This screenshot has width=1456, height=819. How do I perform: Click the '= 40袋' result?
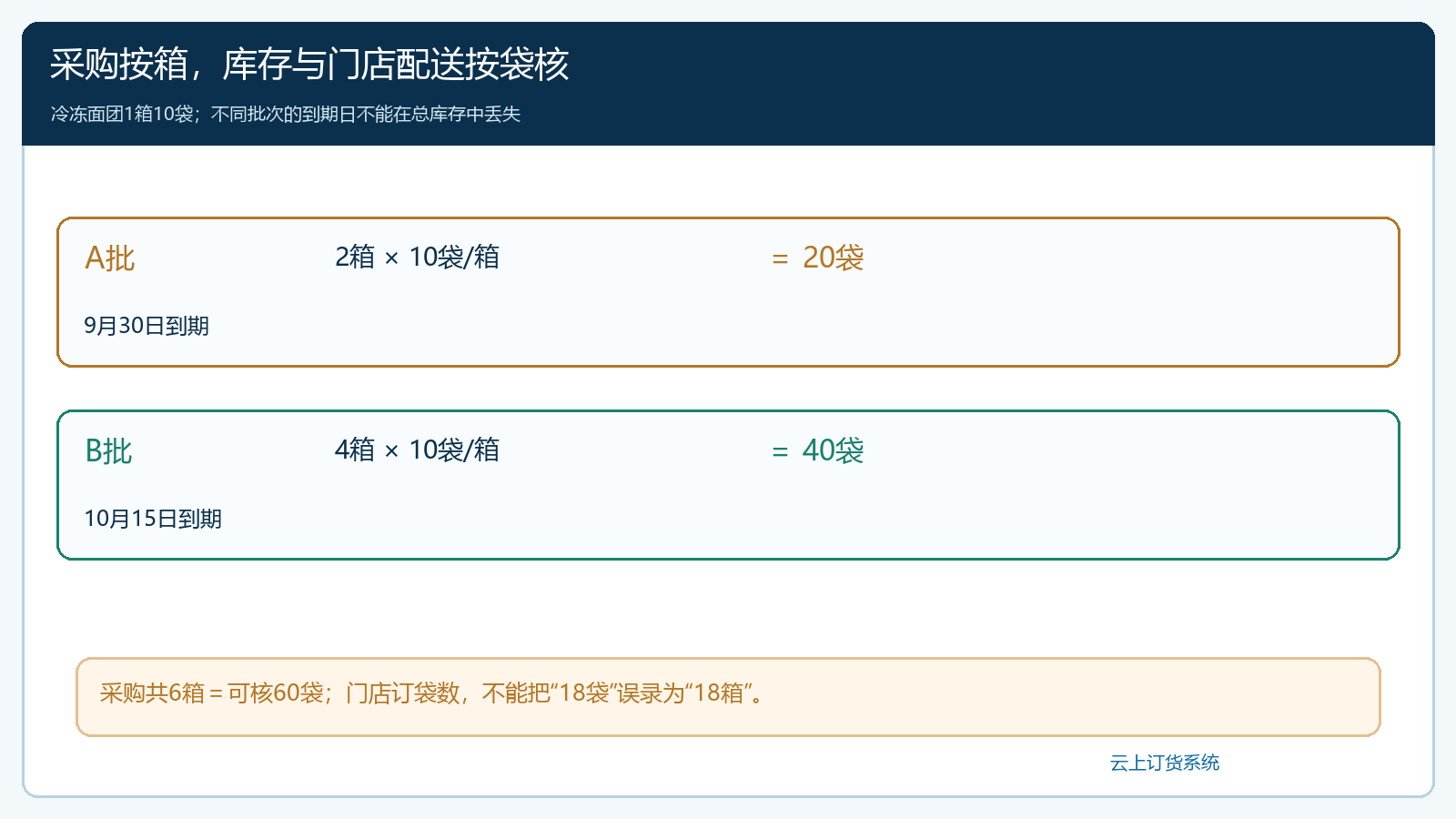817,450
